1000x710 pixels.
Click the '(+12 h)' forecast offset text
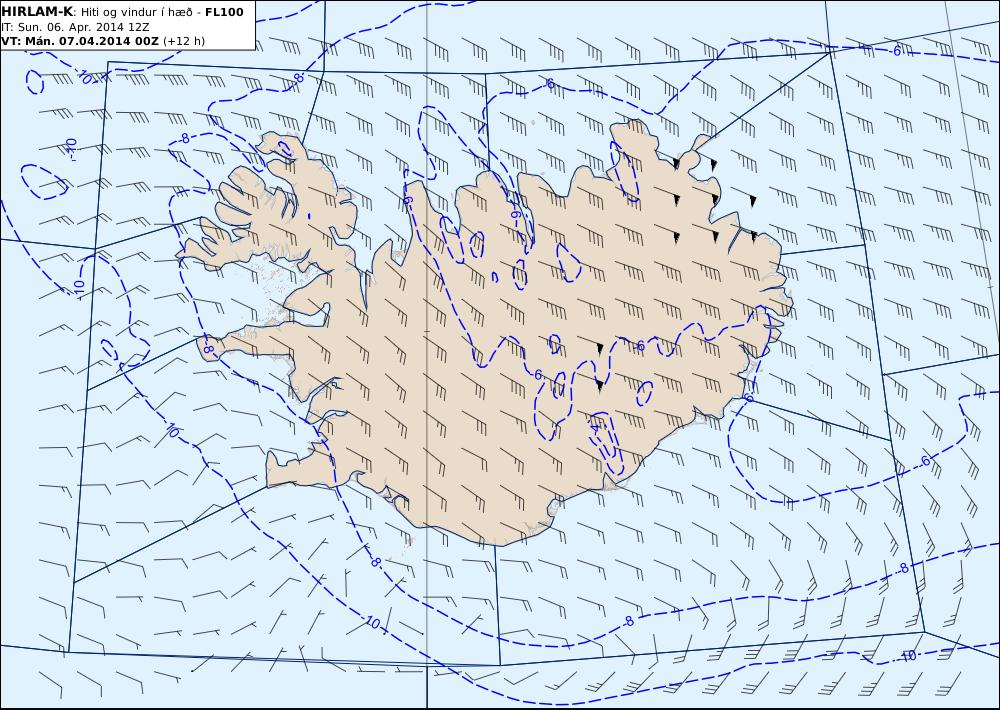(x=184, y=41)
